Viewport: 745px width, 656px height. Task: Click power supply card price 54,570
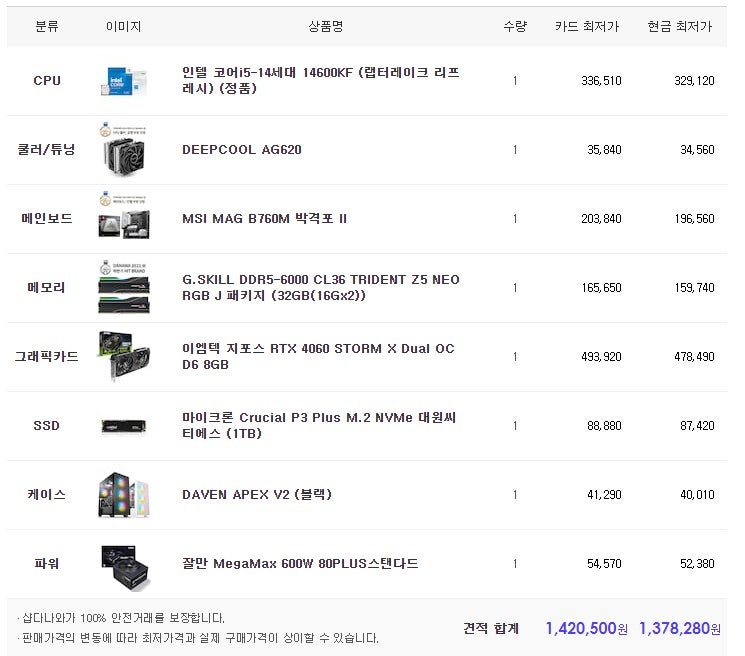pyautogui.click(x=604, y=563)
